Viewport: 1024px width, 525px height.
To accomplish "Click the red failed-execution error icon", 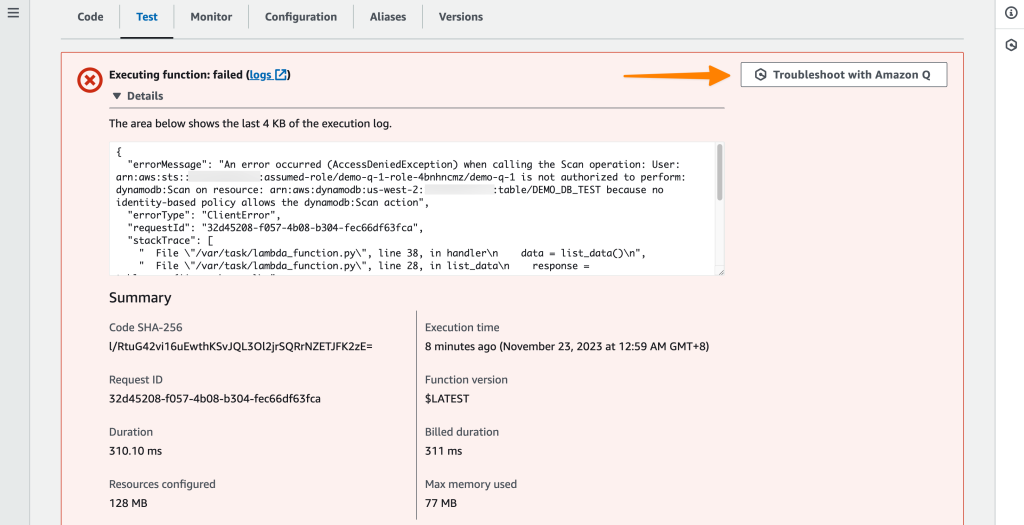I will tap(89, 80).
